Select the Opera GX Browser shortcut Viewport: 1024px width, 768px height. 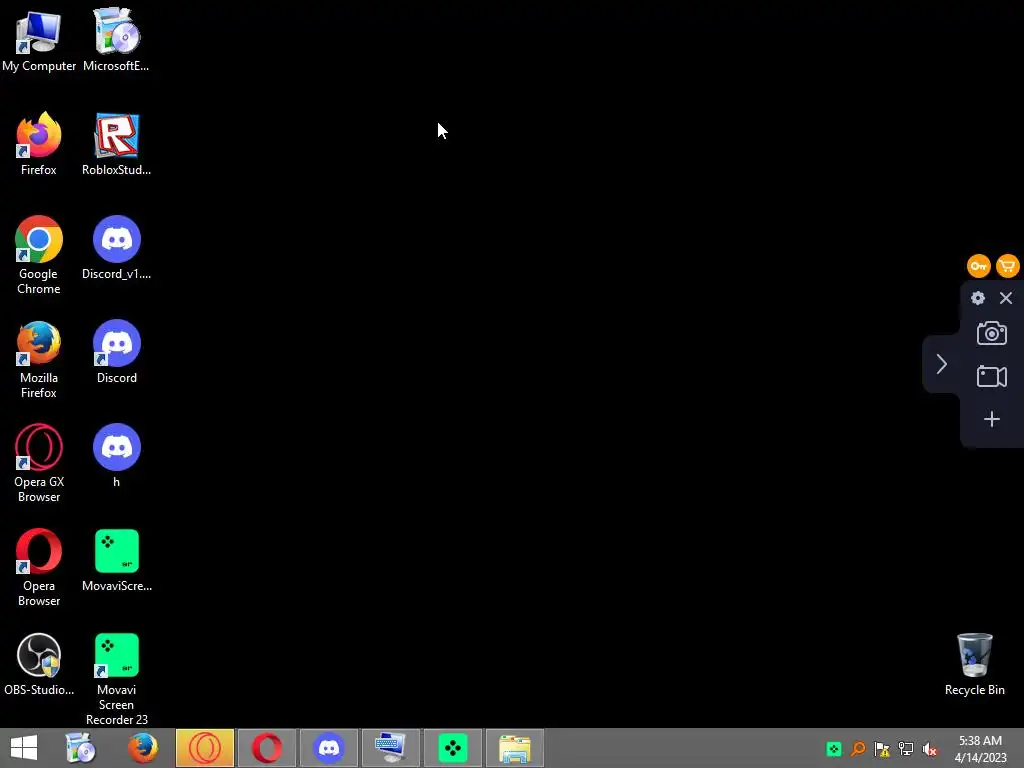(x=39, y=463)
